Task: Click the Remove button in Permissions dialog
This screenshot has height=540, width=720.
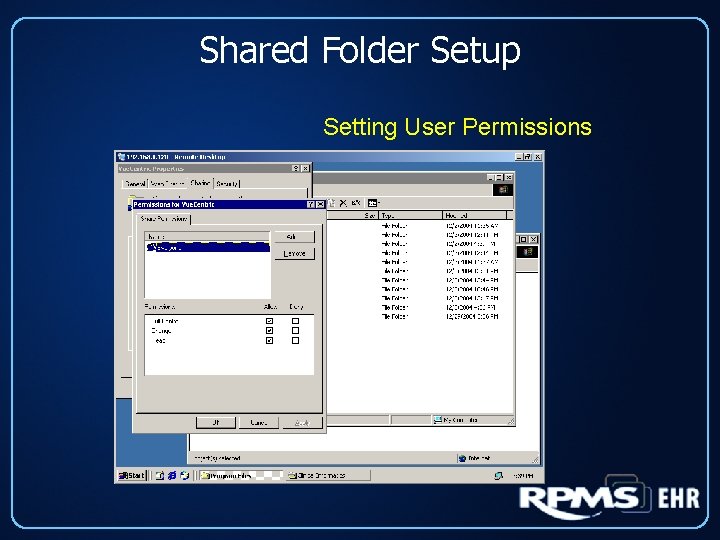Action: pyautogui.click(x=294, y=253)
